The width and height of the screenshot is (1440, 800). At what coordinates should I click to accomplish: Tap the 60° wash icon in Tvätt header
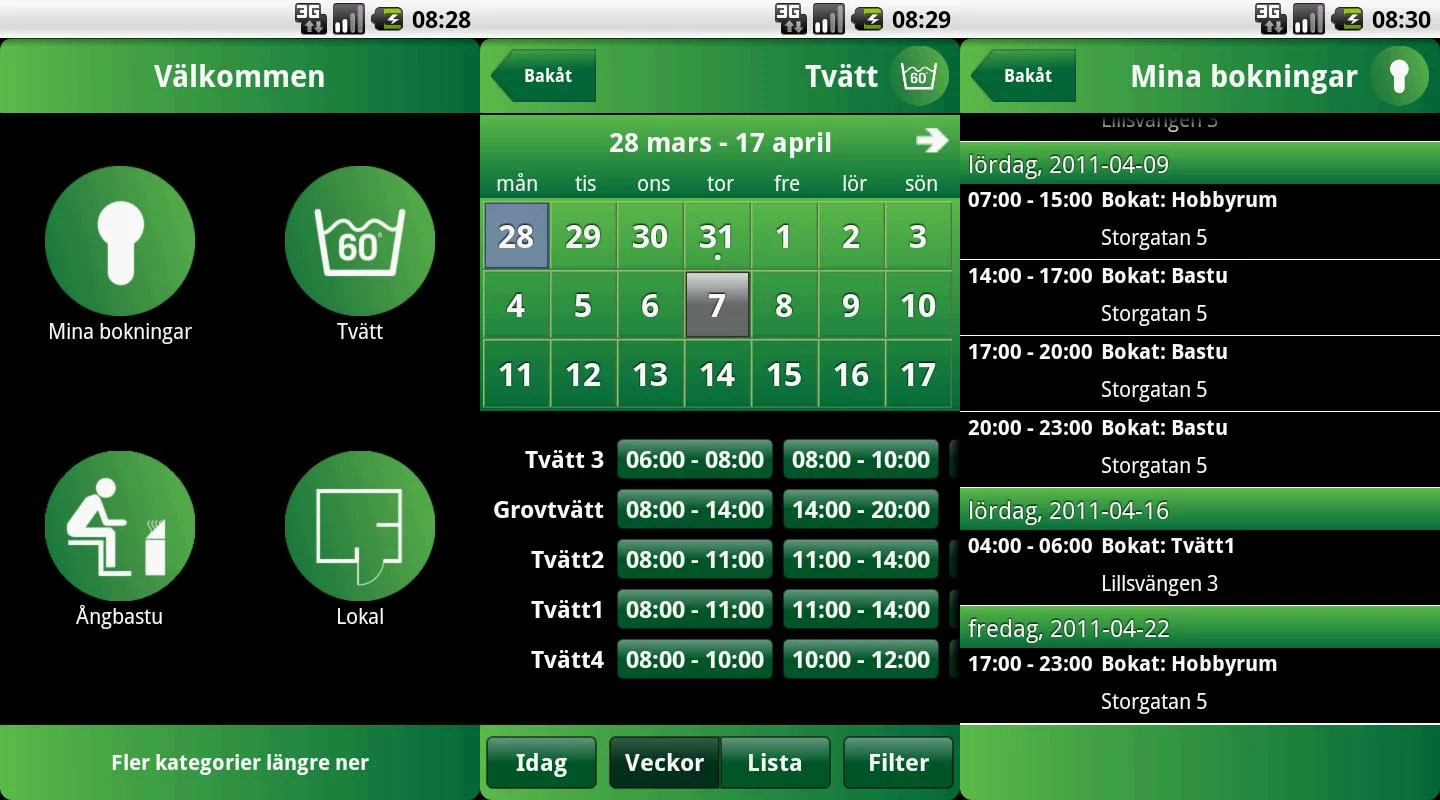pos(919,76)
